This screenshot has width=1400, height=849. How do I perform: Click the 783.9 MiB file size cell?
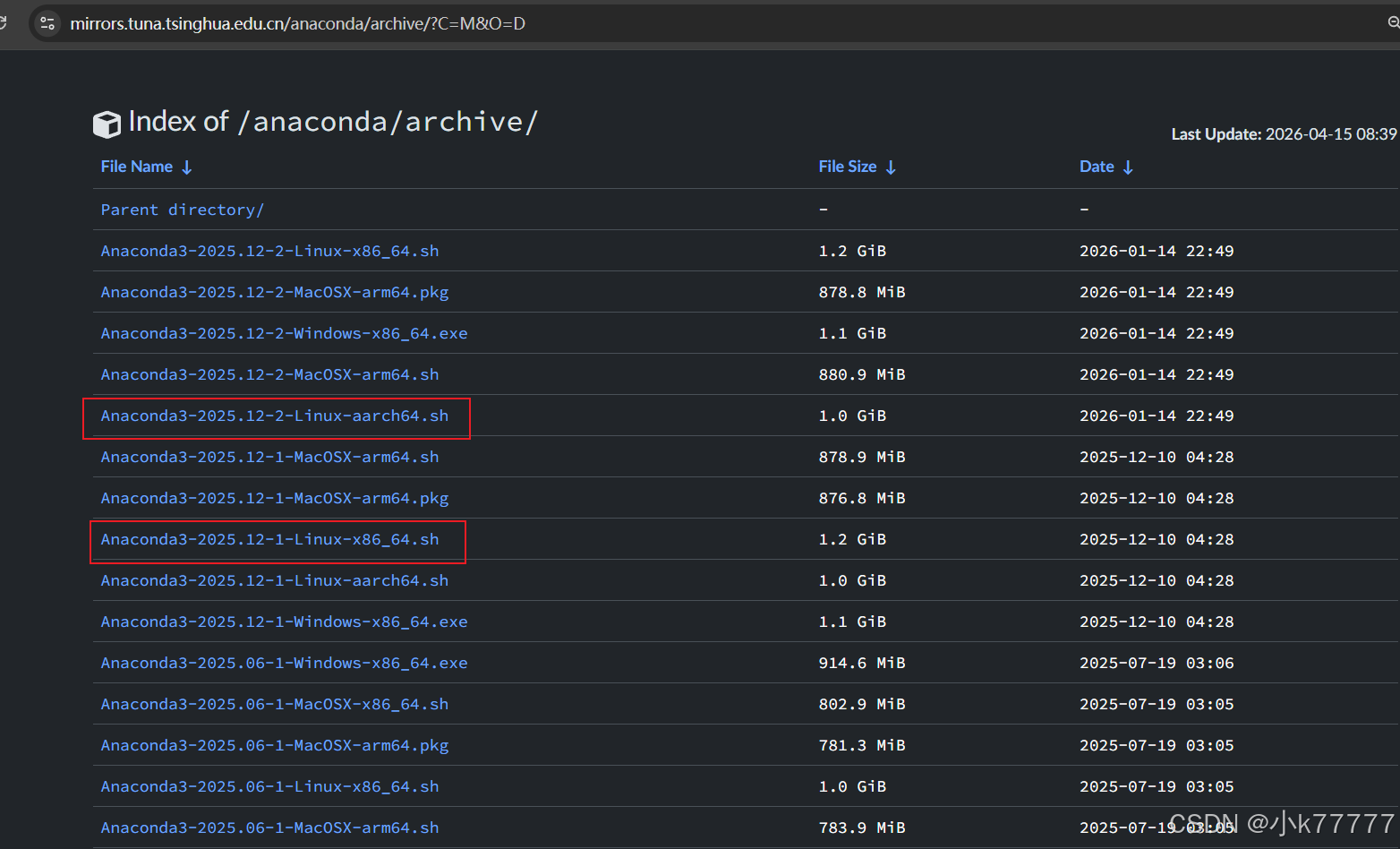click(x=862, y=828)
